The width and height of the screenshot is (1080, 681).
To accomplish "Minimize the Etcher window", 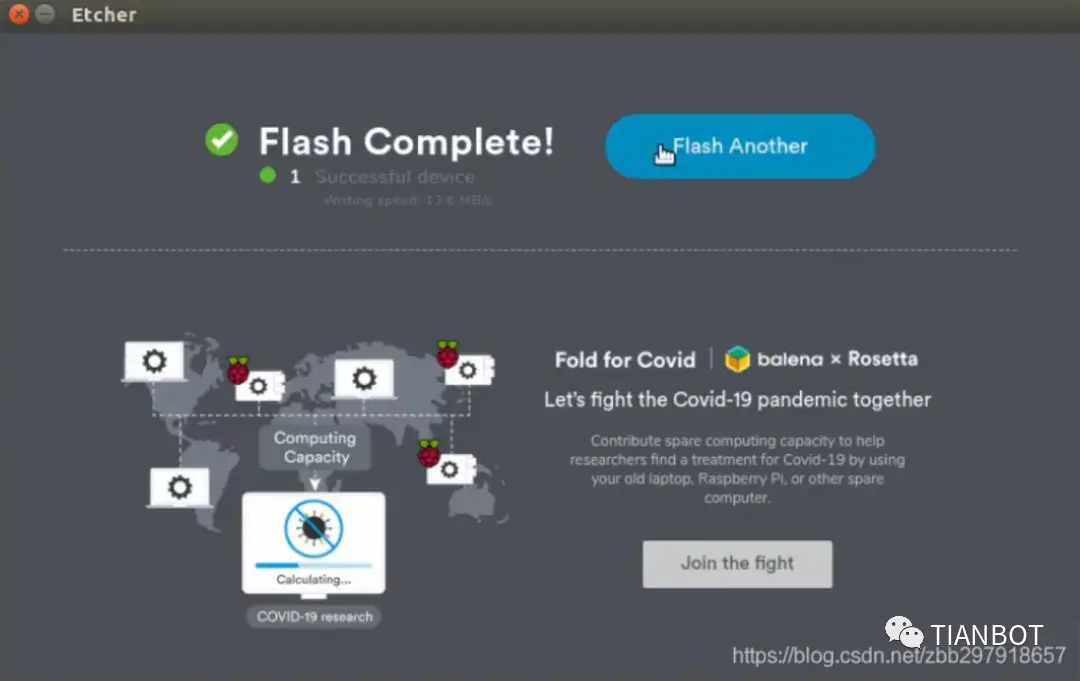I will tap(45, 14).
